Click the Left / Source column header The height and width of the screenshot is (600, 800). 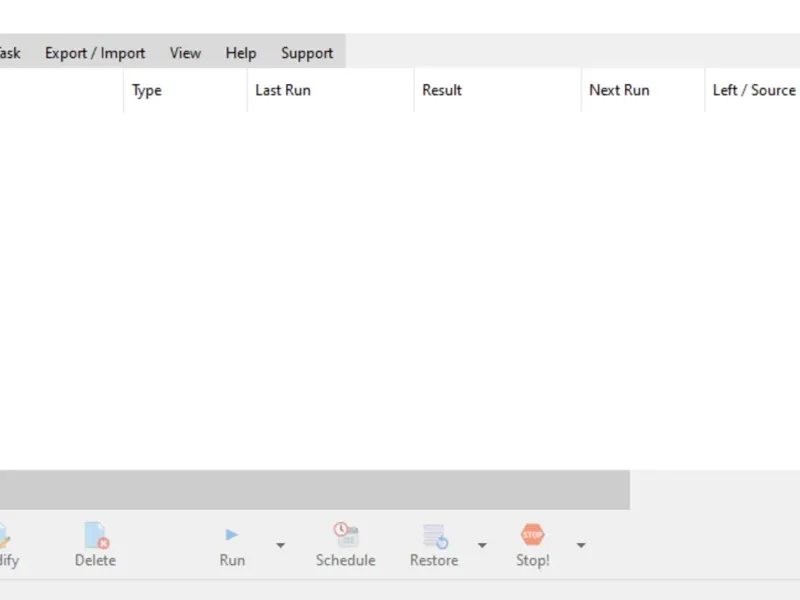tap(753, 90)
